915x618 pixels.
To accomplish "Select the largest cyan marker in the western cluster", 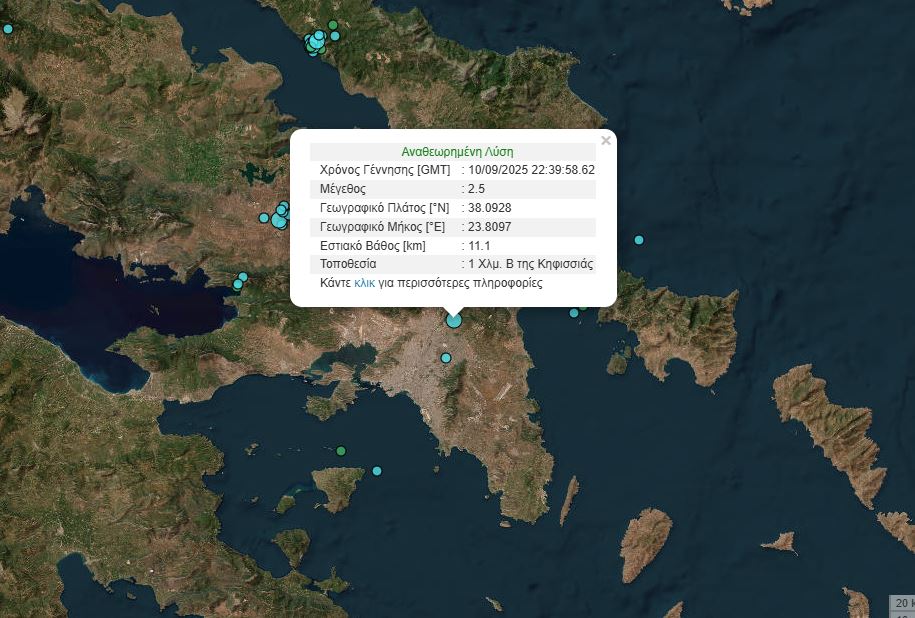I will 279,220.
